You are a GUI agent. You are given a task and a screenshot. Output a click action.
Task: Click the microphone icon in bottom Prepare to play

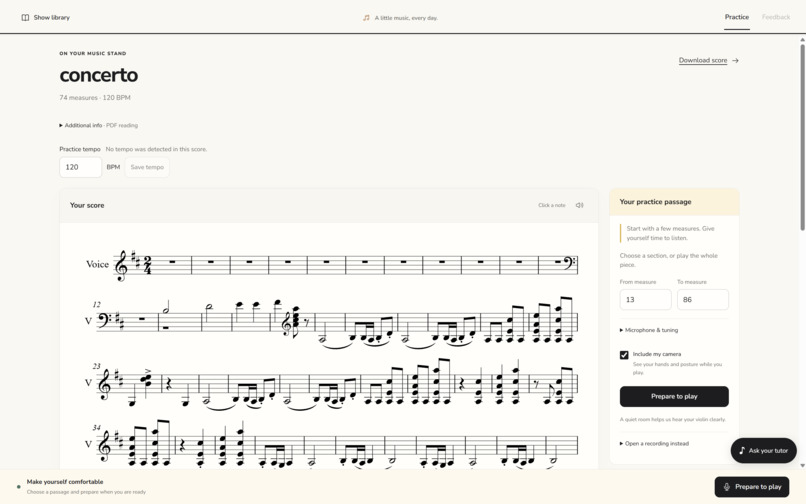click(x=726, y=487)
